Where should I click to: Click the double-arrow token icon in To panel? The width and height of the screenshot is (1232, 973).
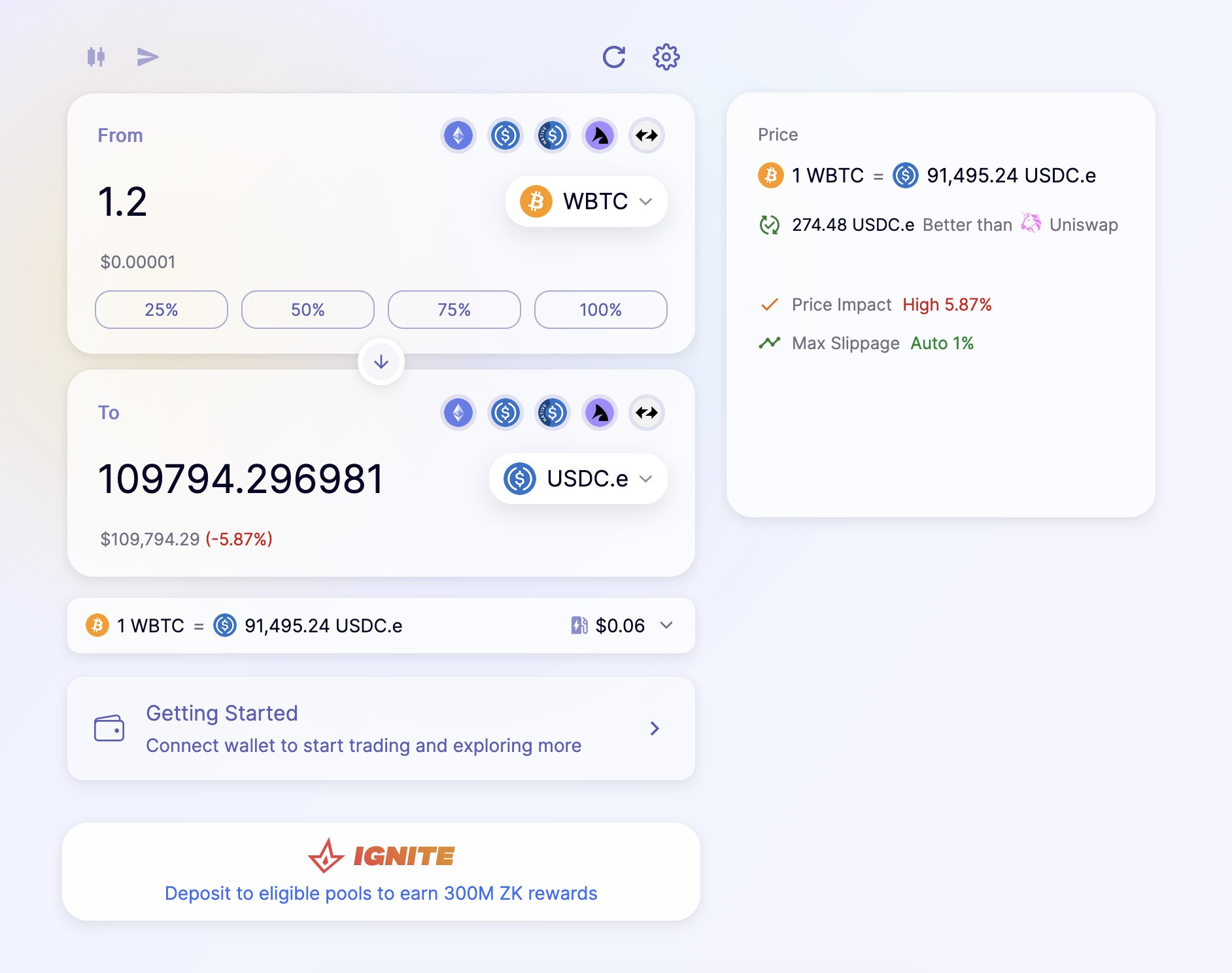647,413
